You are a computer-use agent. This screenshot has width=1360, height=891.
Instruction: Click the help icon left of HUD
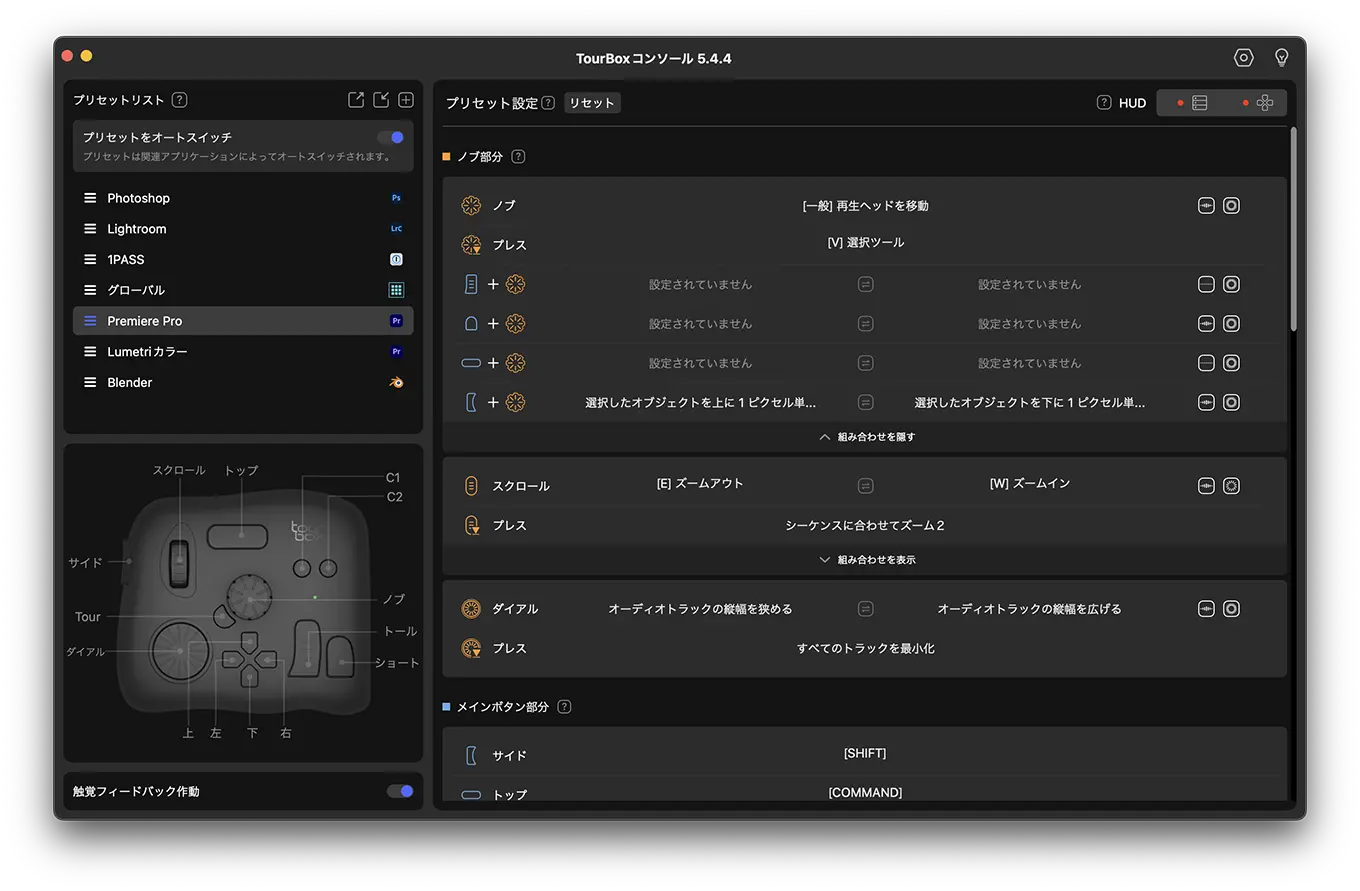1104,103
